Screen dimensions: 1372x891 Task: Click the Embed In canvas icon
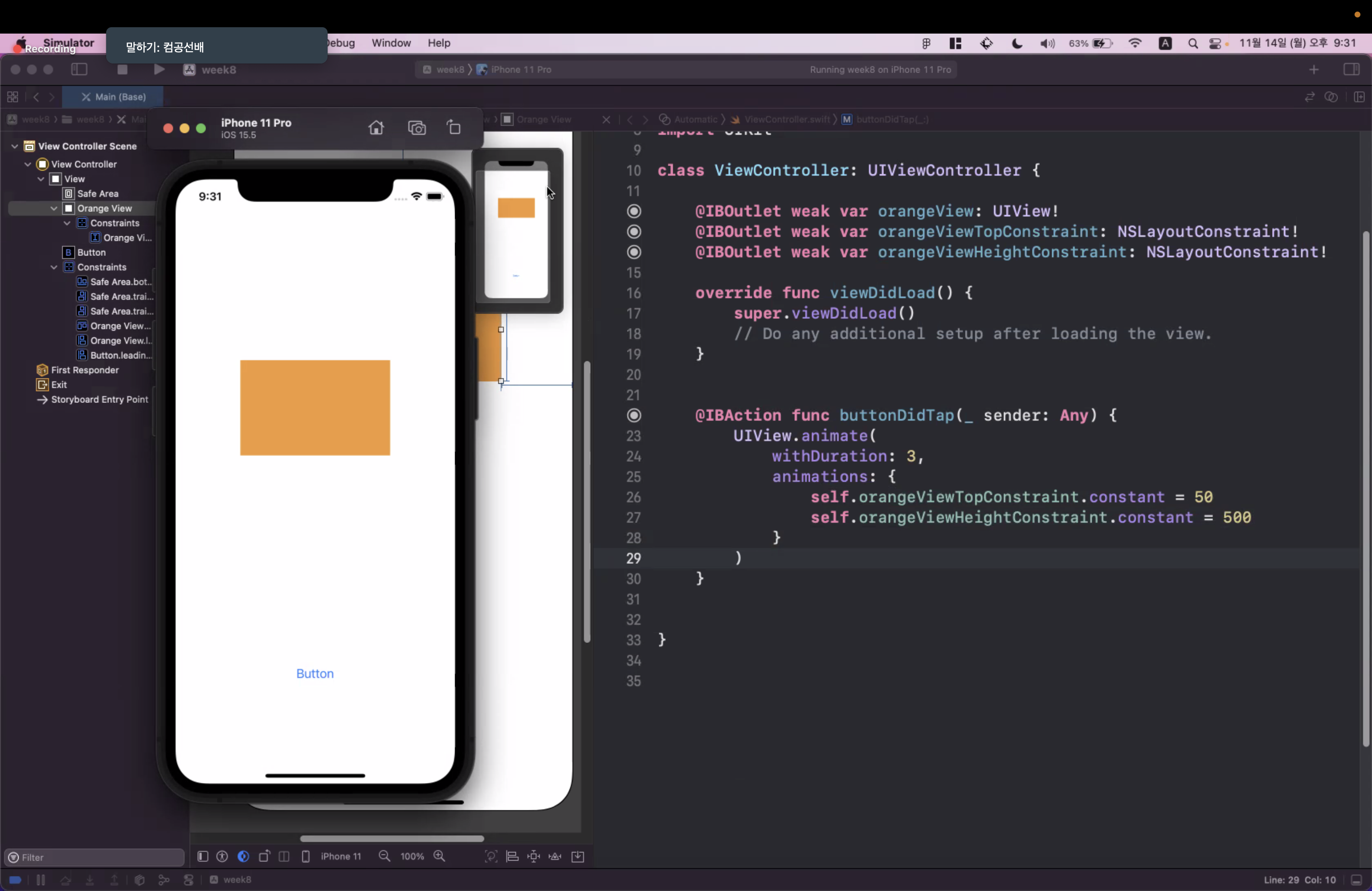tap(578, 857)
